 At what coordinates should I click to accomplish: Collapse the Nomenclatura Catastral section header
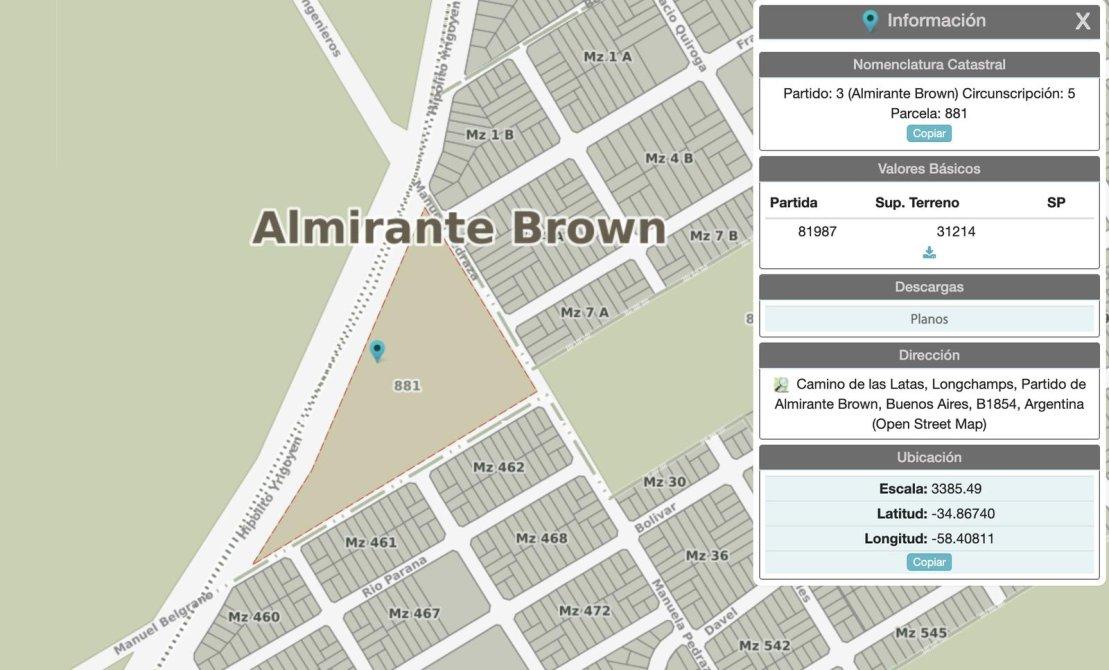929,65
